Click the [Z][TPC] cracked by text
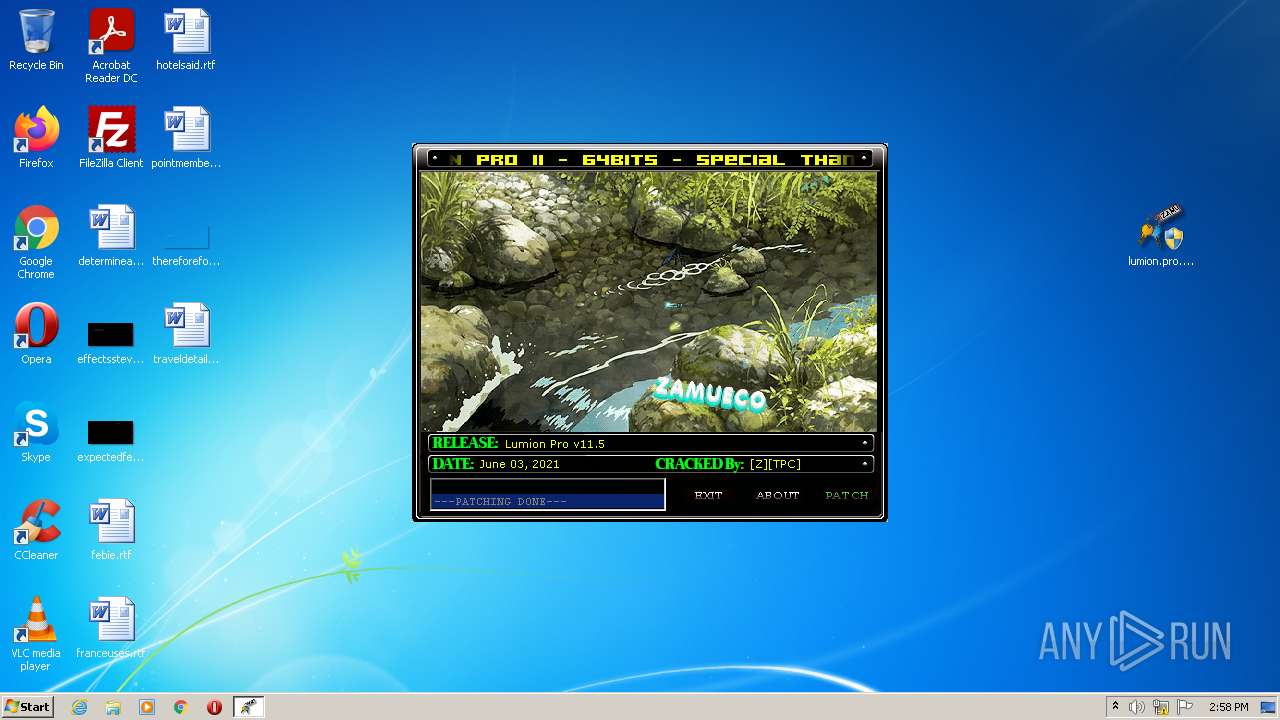 point(775,464)
